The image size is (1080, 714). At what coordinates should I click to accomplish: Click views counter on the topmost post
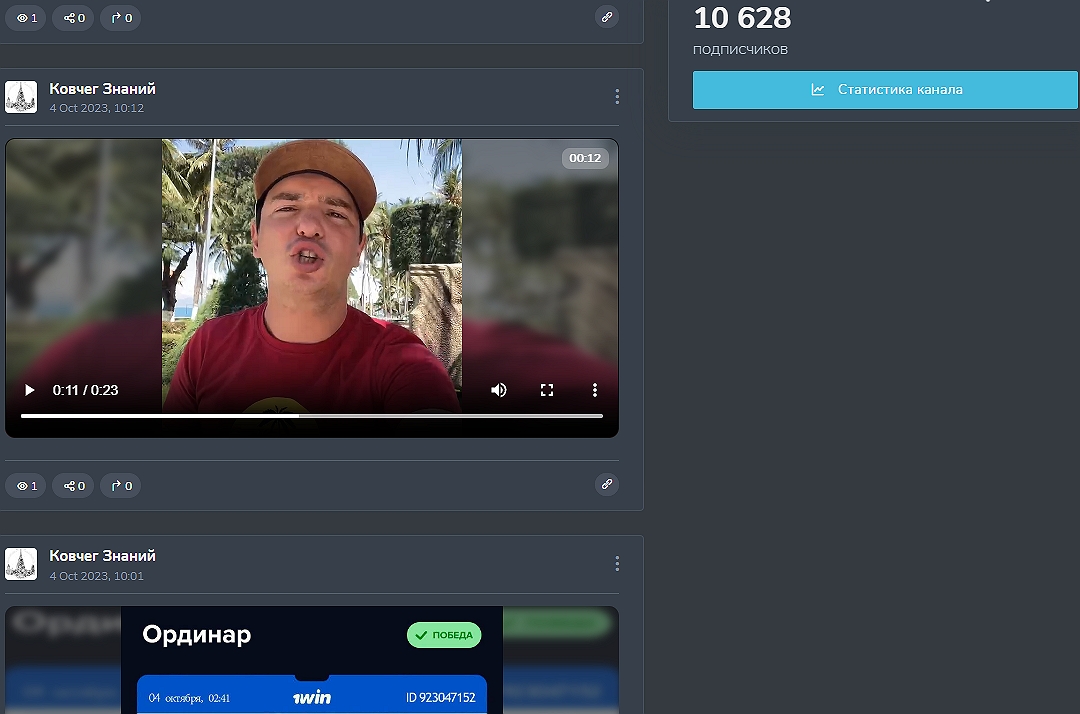pos(26,18)
